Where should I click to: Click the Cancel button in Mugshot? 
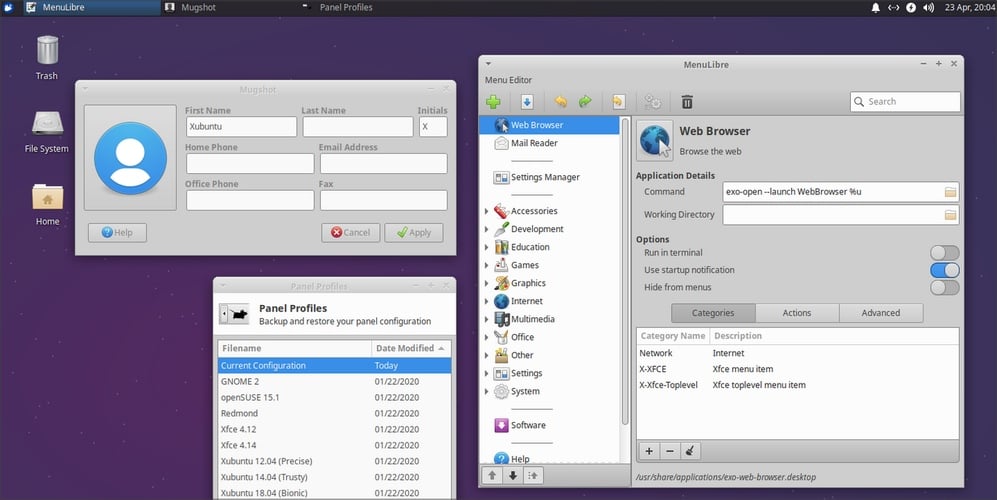coord(350,233)
